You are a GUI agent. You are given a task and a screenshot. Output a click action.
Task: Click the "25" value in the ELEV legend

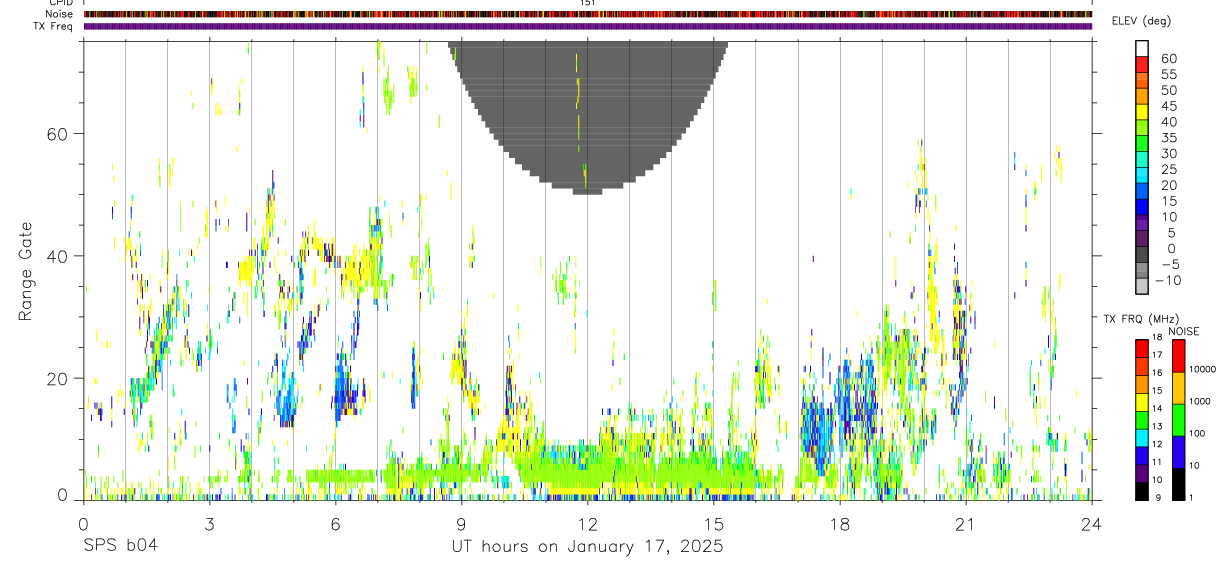click(x=1168, y=169)
